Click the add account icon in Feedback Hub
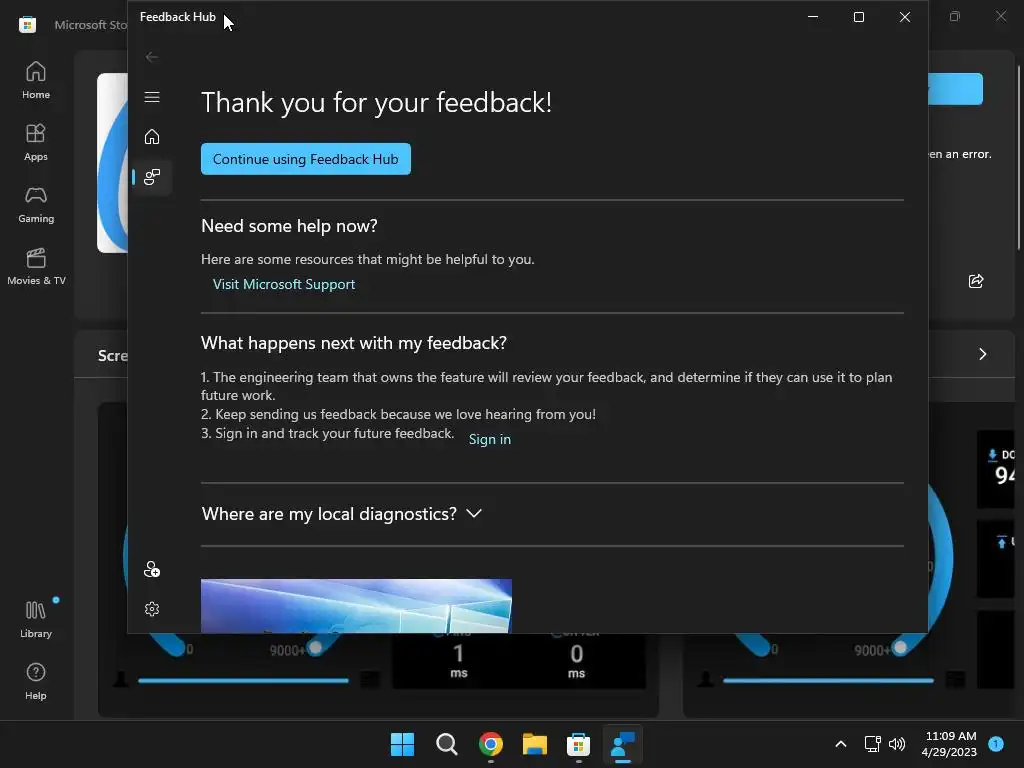This screenshot has width=1024, height=768. click(152, 569)
